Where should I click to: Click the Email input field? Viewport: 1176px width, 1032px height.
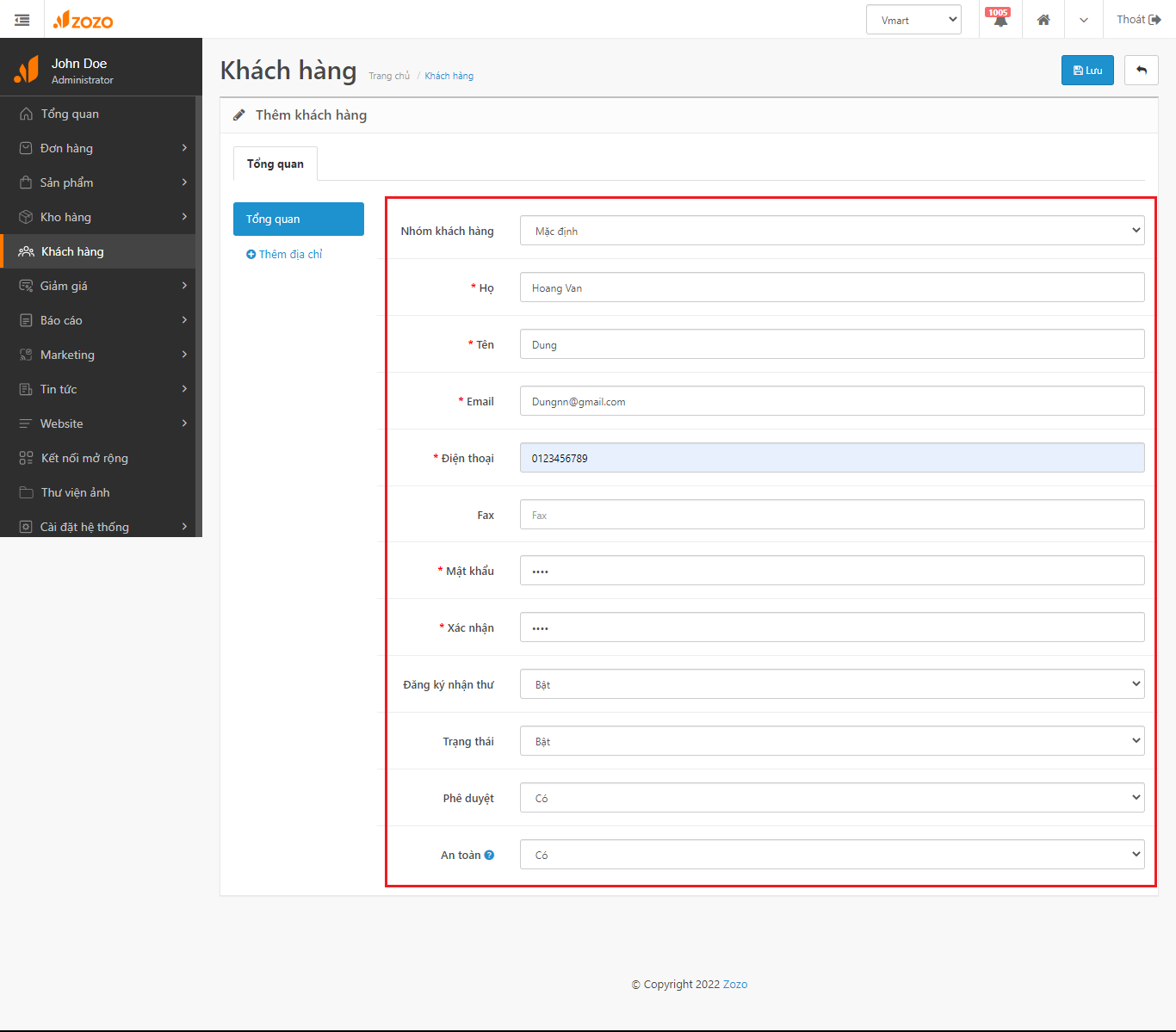coord(832,401)
